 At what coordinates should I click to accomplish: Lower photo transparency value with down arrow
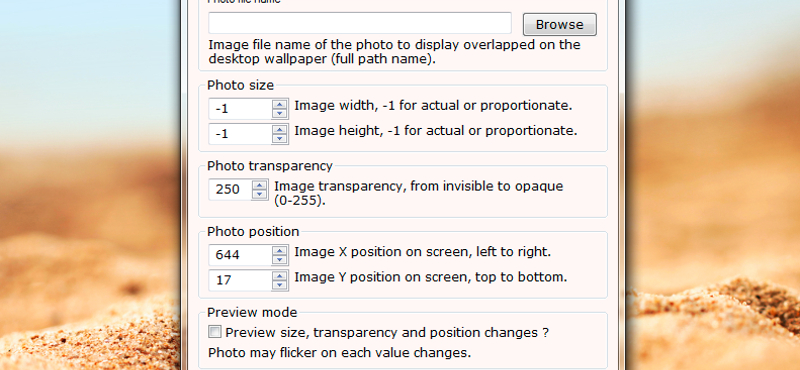click(260, 194)
